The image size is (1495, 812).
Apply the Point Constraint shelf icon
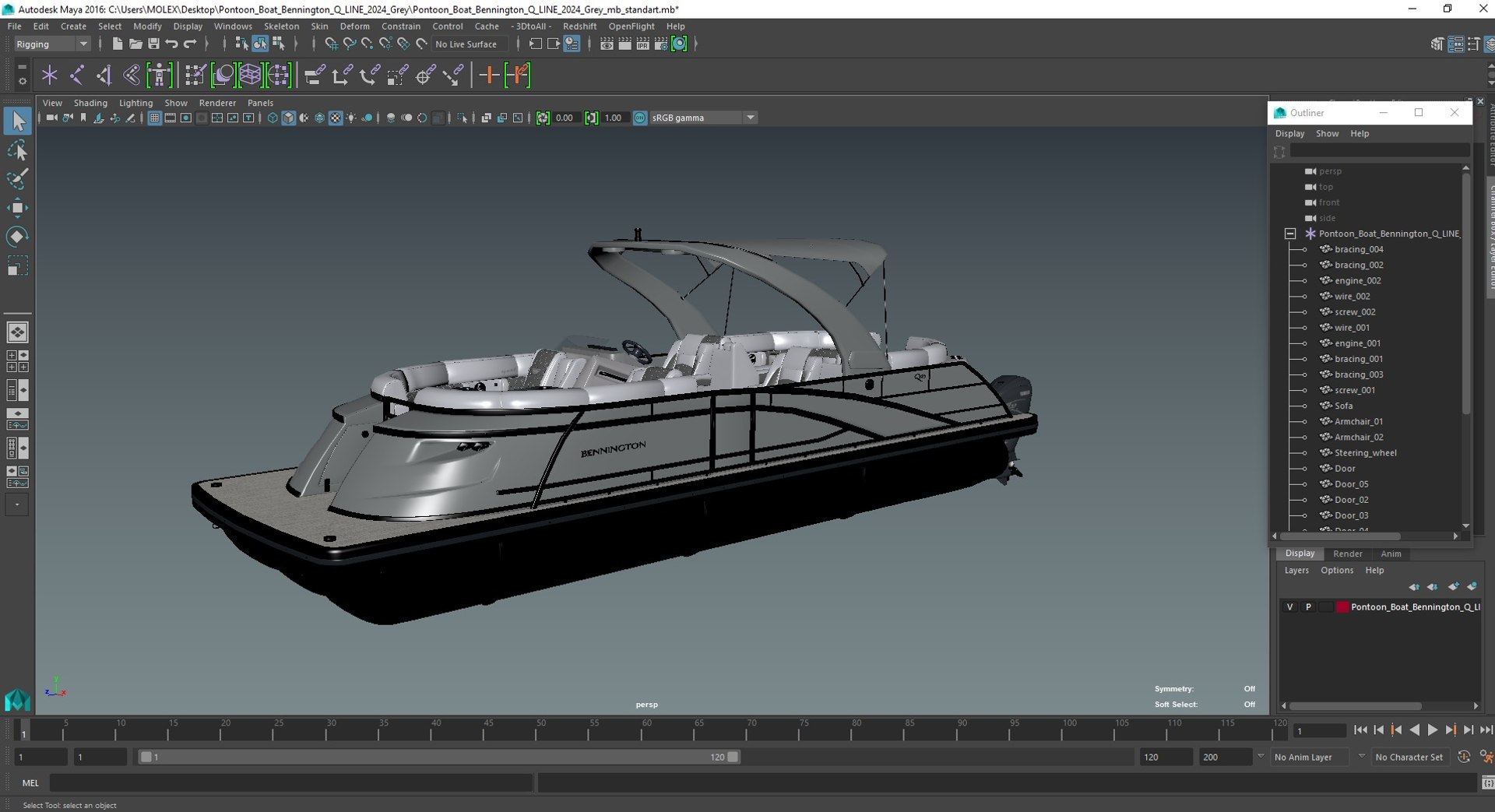click(342, 76)
